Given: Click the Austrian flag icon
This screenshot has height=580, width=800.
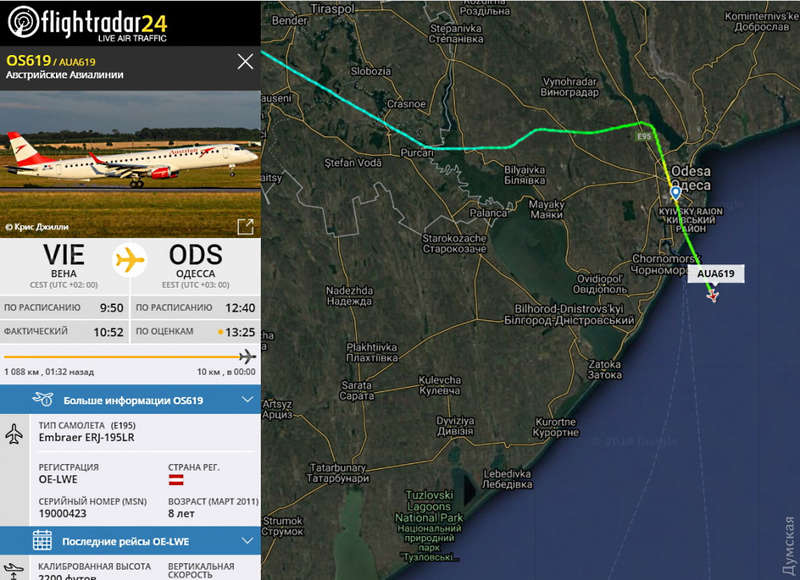Looking at the screenshot, I should click(x=176, y=480).
